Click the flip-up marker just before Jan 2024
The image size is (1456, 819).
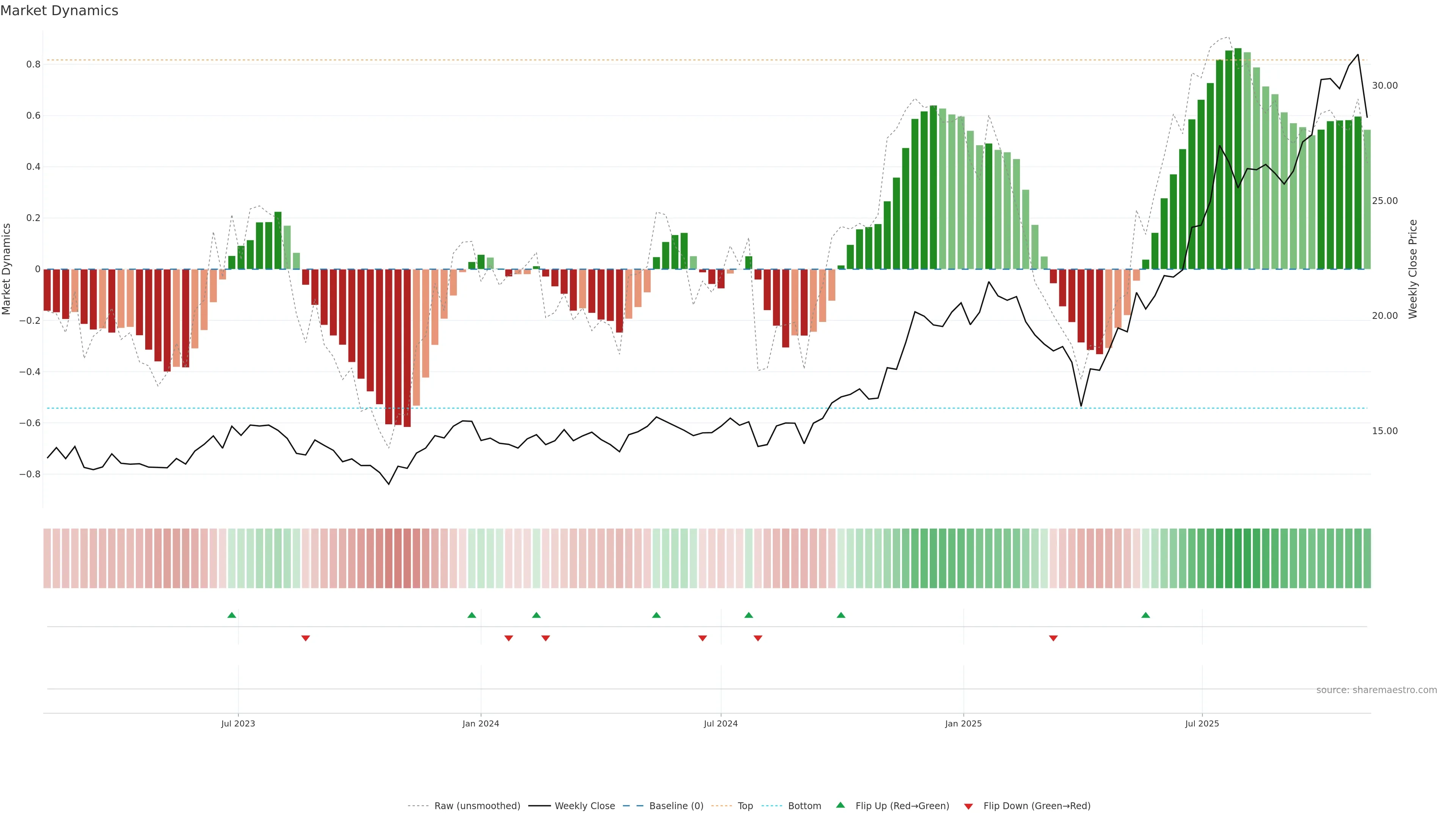[472, 615]
